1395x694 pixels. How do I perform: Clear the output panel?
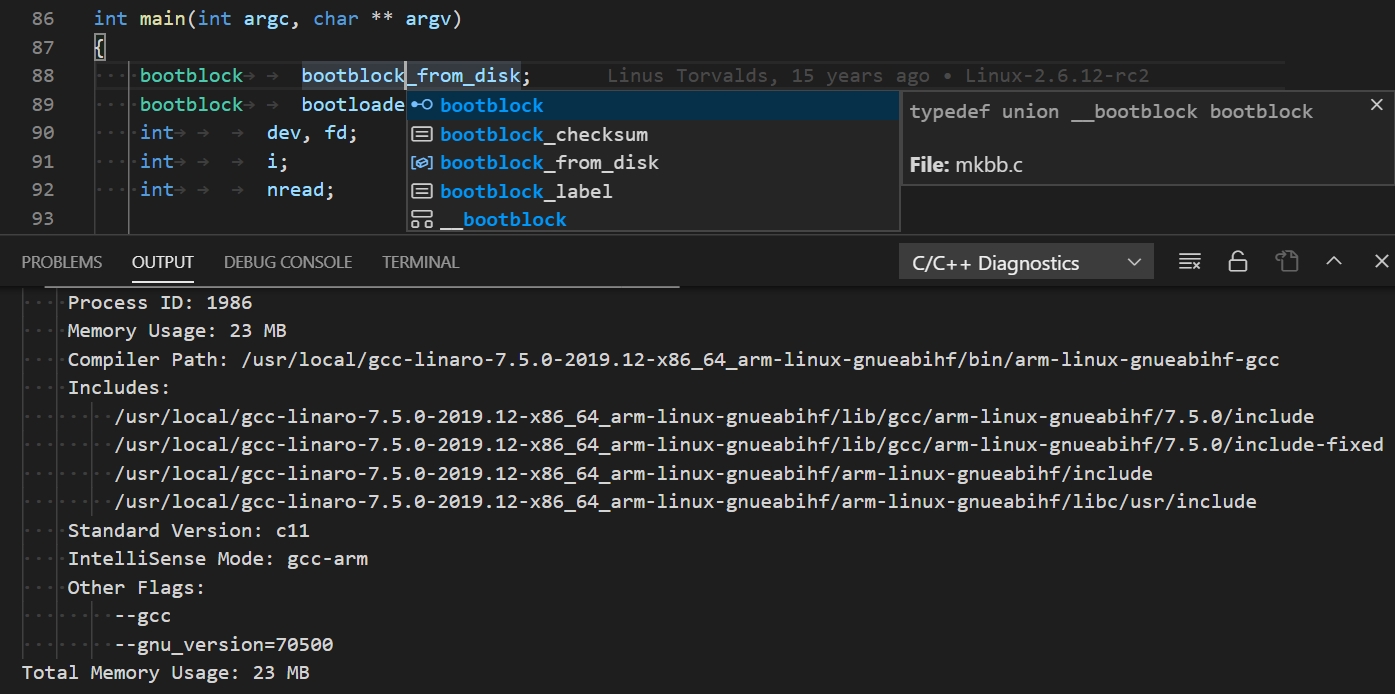pos(1189,262)
